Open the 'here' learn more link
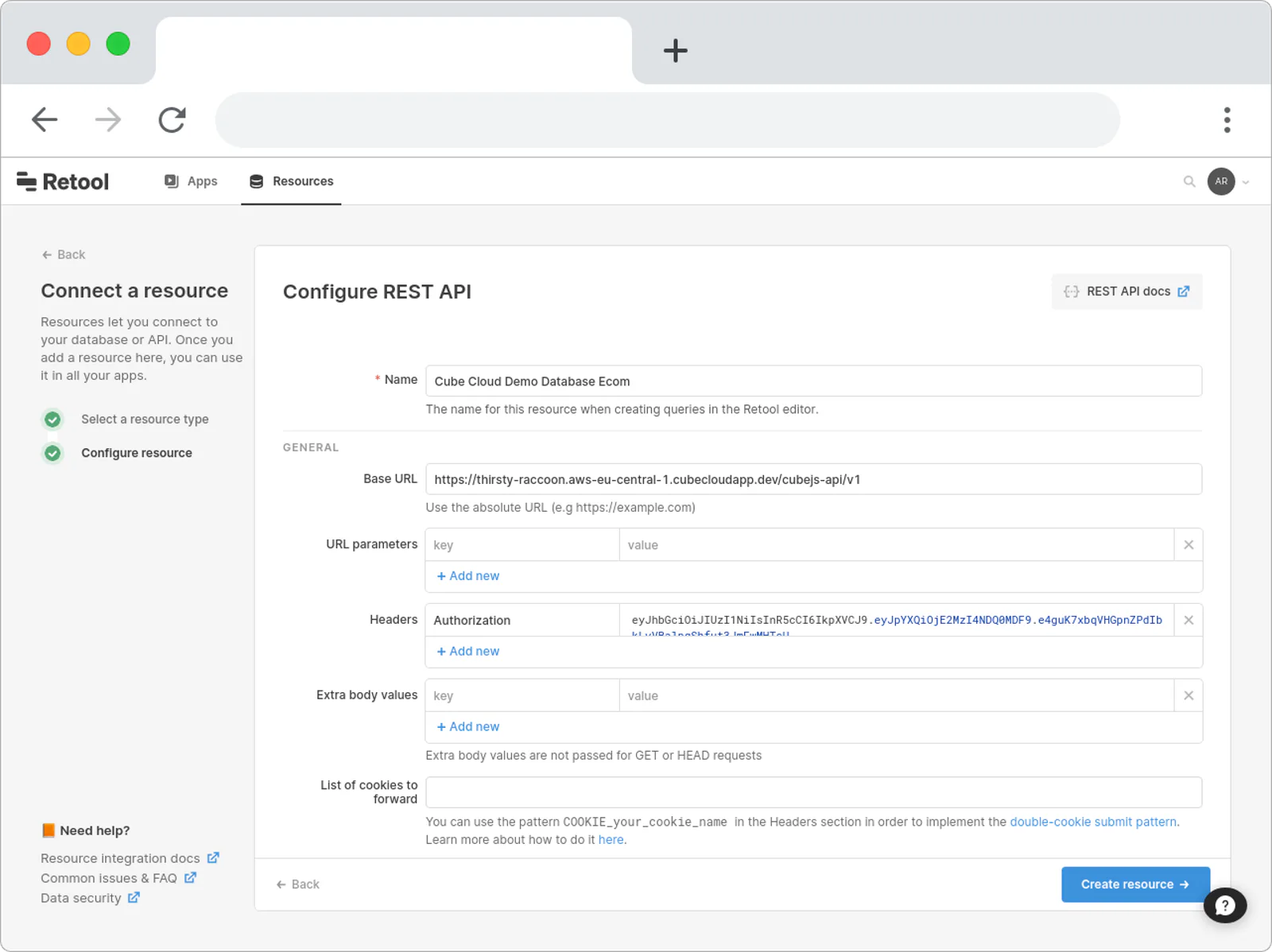 [x=611, y=839]
